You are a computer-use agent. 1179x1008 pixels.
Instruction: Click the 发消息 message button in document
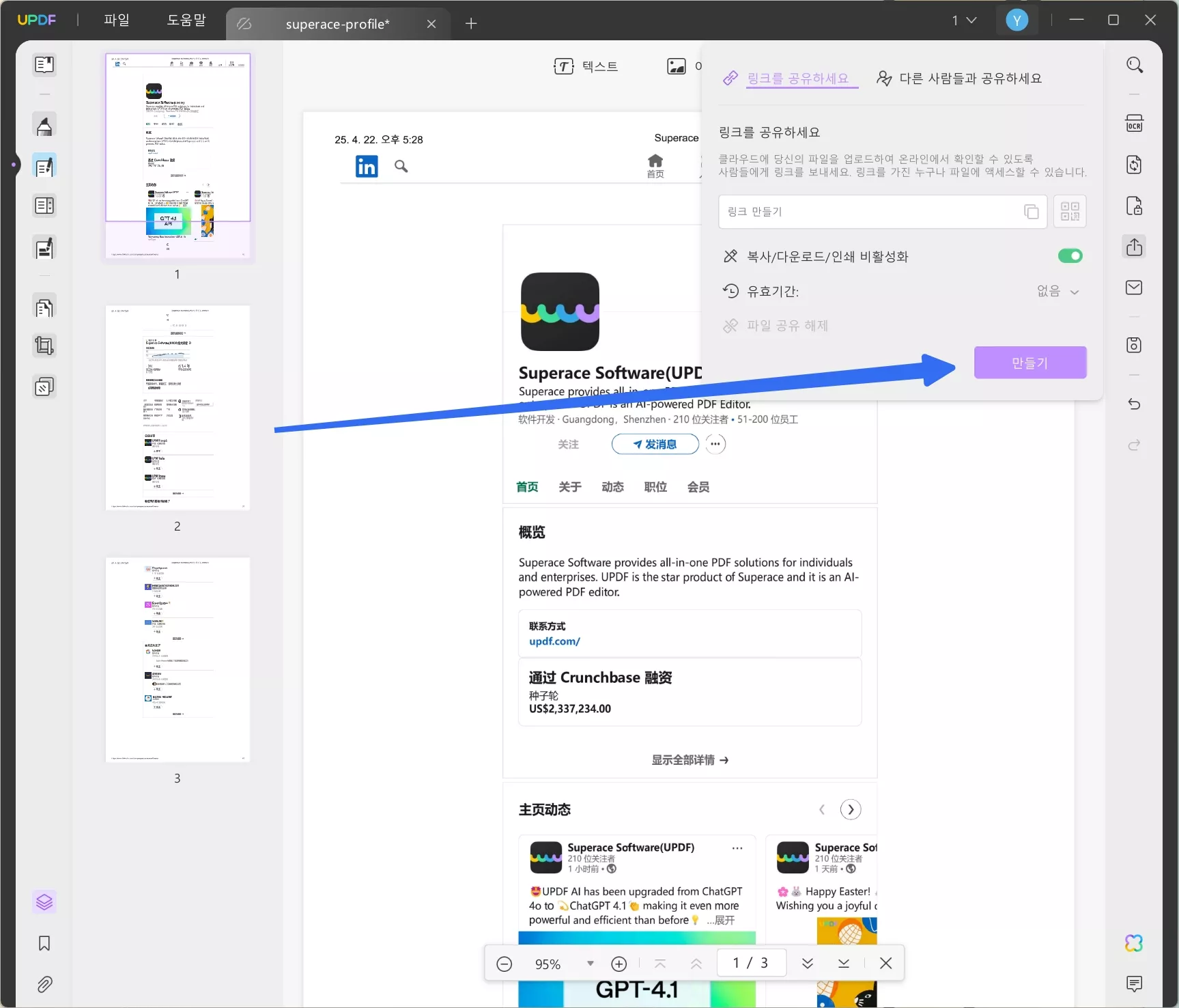[655, 445]
